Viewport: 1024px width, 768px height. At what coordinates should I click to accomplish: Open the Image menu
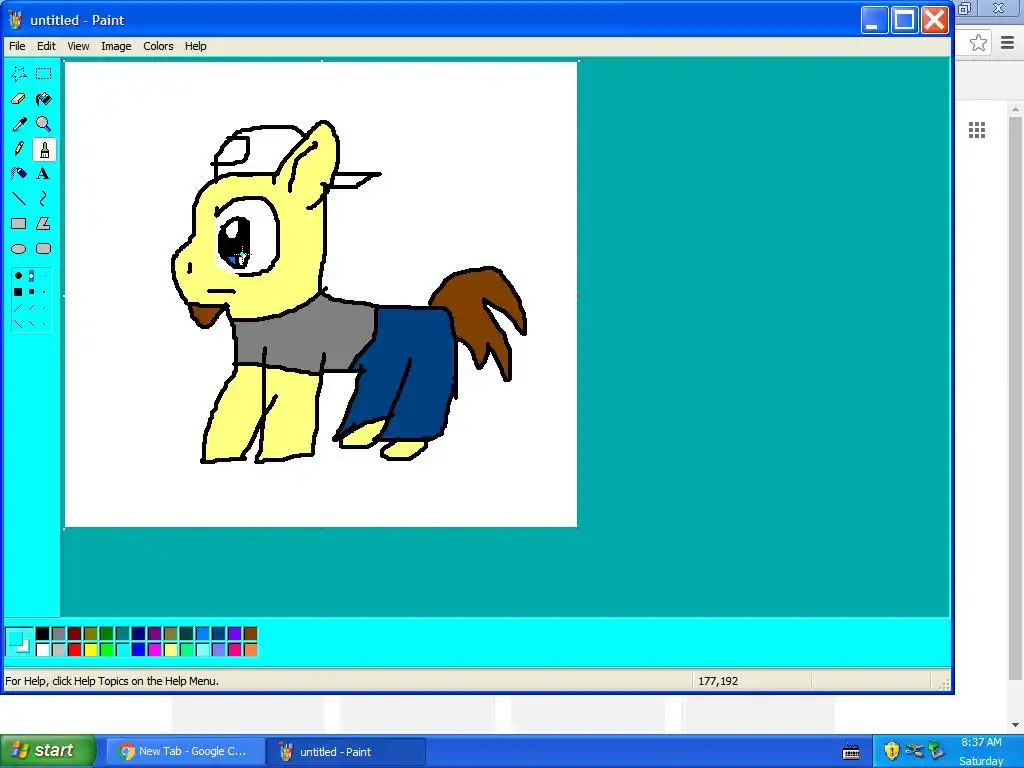(116, 46)
